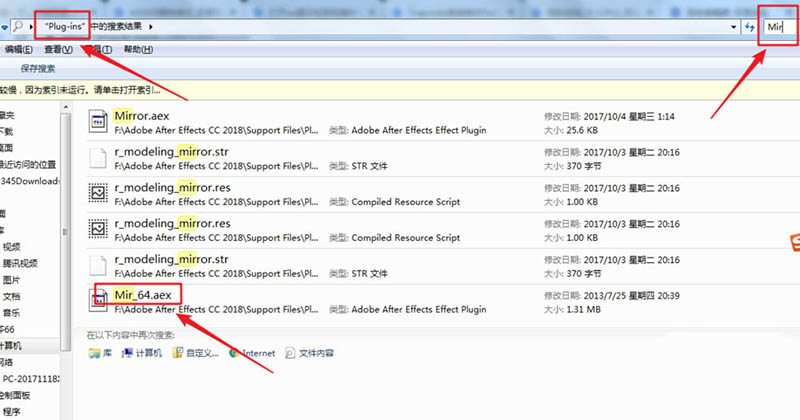
Task: Click Mir_64.aex size value 1.31 MB
Action: 584,310
